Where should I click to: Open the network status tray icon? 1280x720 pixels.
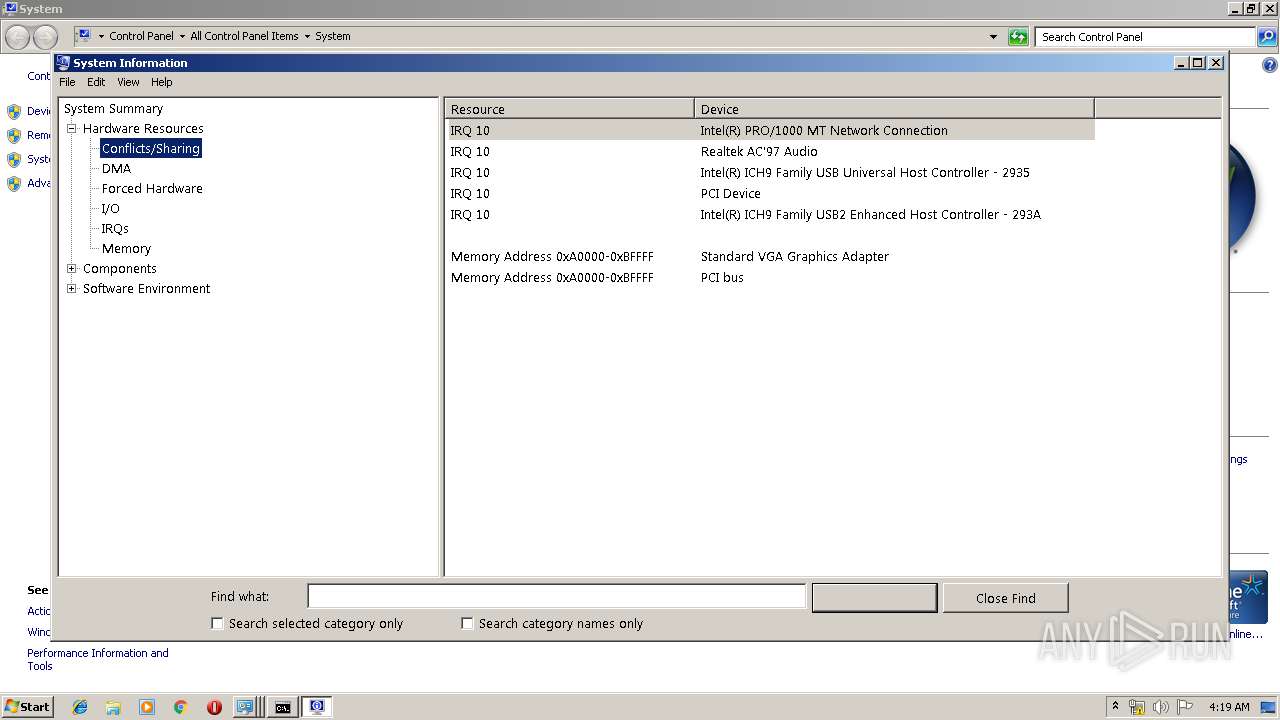(x=1137, y=707)
